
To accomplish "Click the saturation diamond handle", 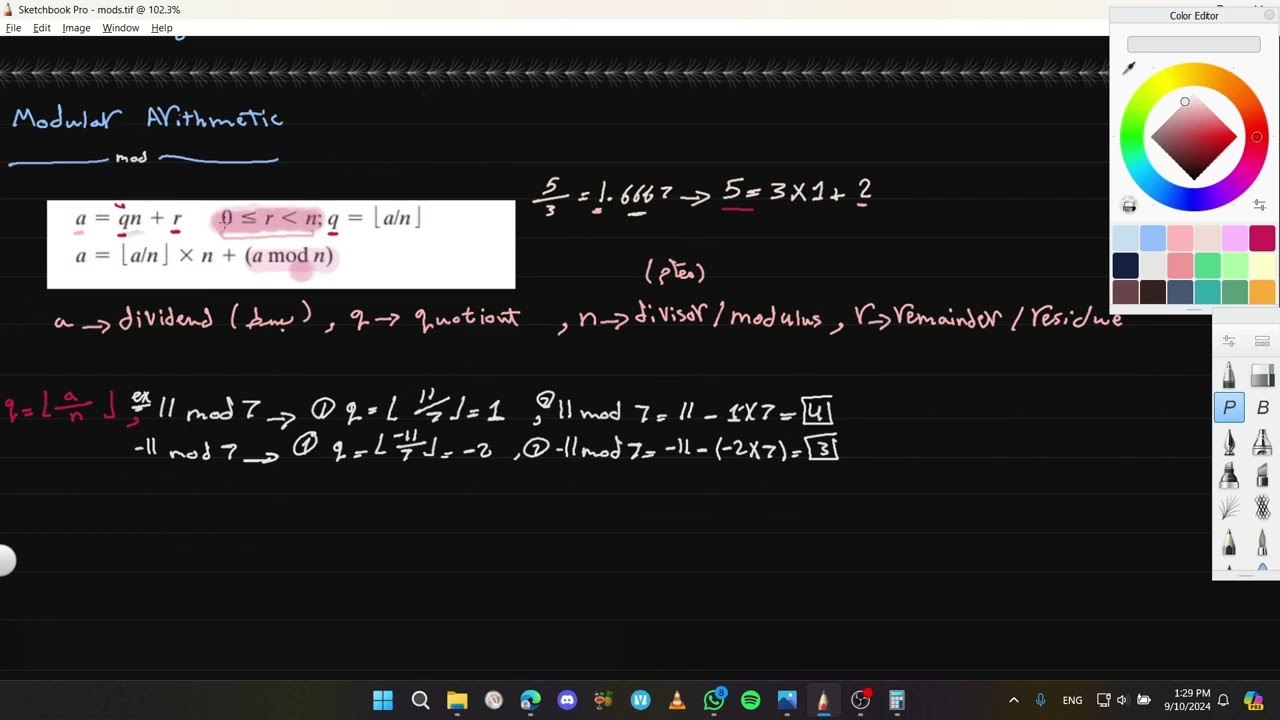I will [x=1185, y=102].
